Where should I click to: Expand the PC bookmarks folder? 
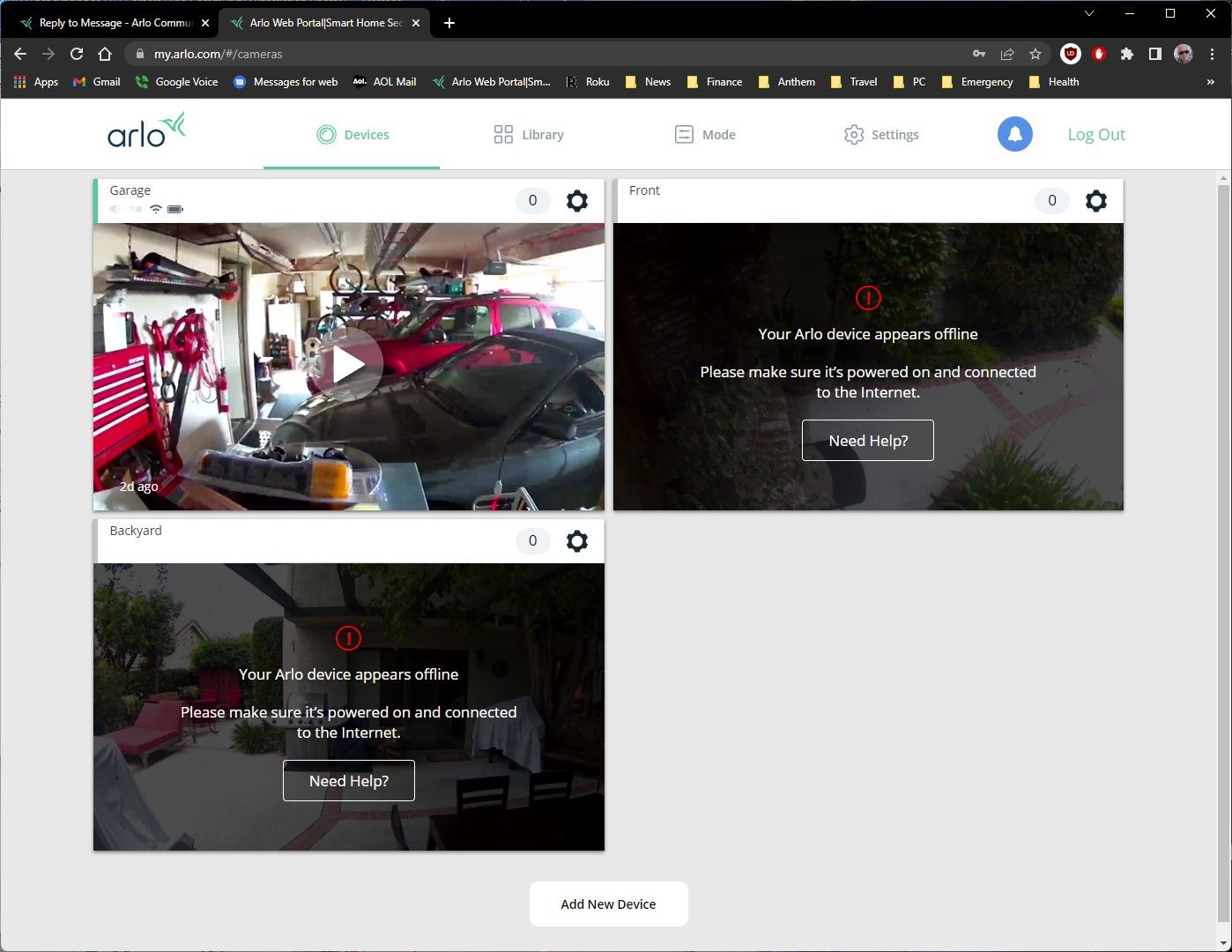909,82
